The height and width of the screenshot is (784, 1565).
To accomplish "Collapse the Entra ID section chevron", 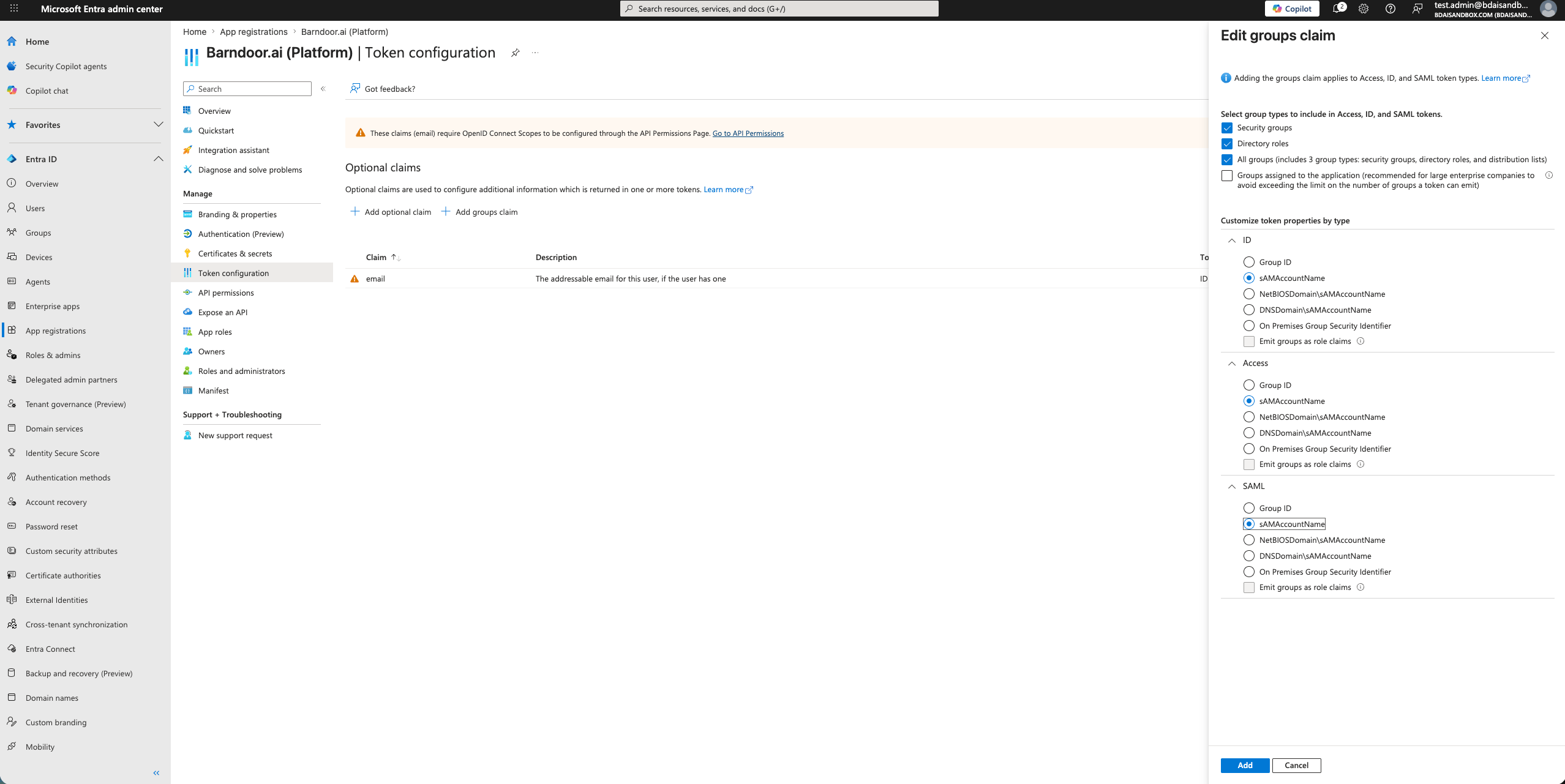I will point(158,159).
